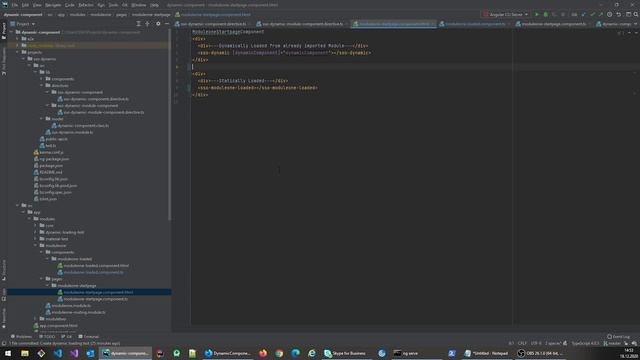Viewport: 640px width, 360px height.
Task: Select moduleone-loaded.component.html file
Action: pyautogui.click(x=96, y=266)
